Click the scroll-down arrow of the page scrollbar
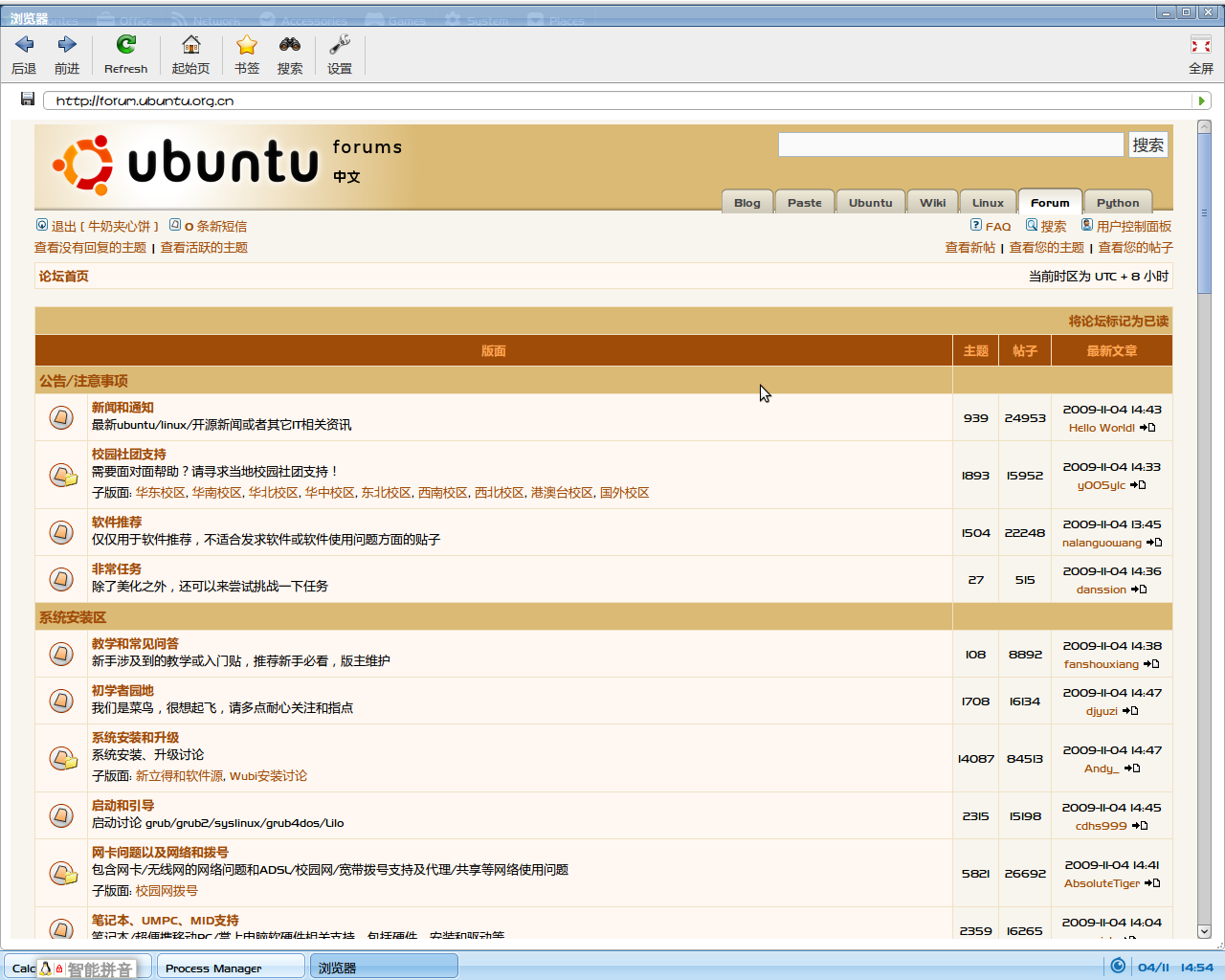Viewport: 1225px width, 980px height. pos(1204,931)
